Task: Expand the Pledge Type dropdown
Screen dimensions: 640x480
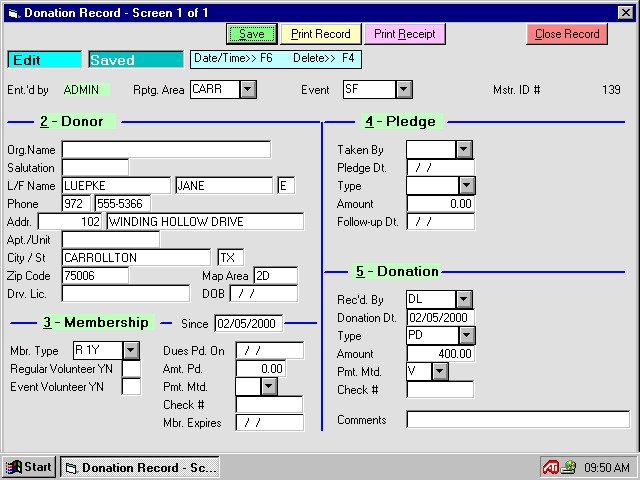Action: 467,186
